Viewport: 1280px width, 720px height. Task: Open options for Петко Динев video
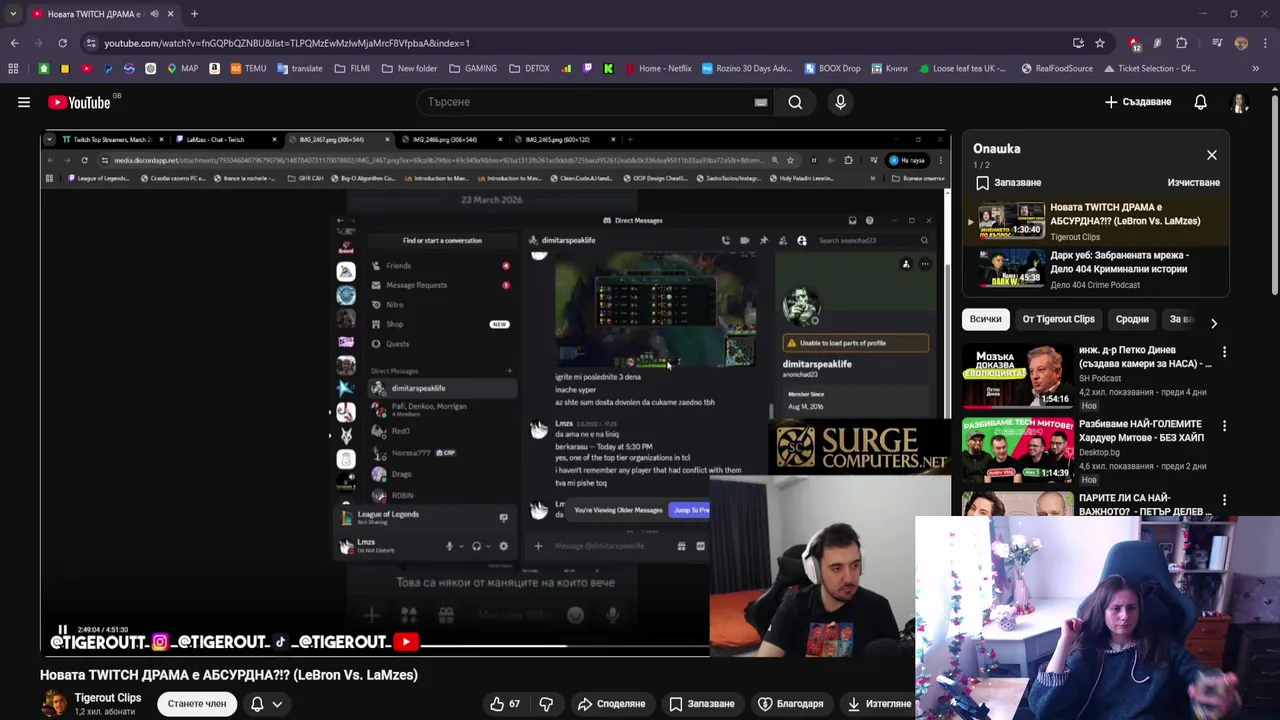click(x=1224, y=352)
